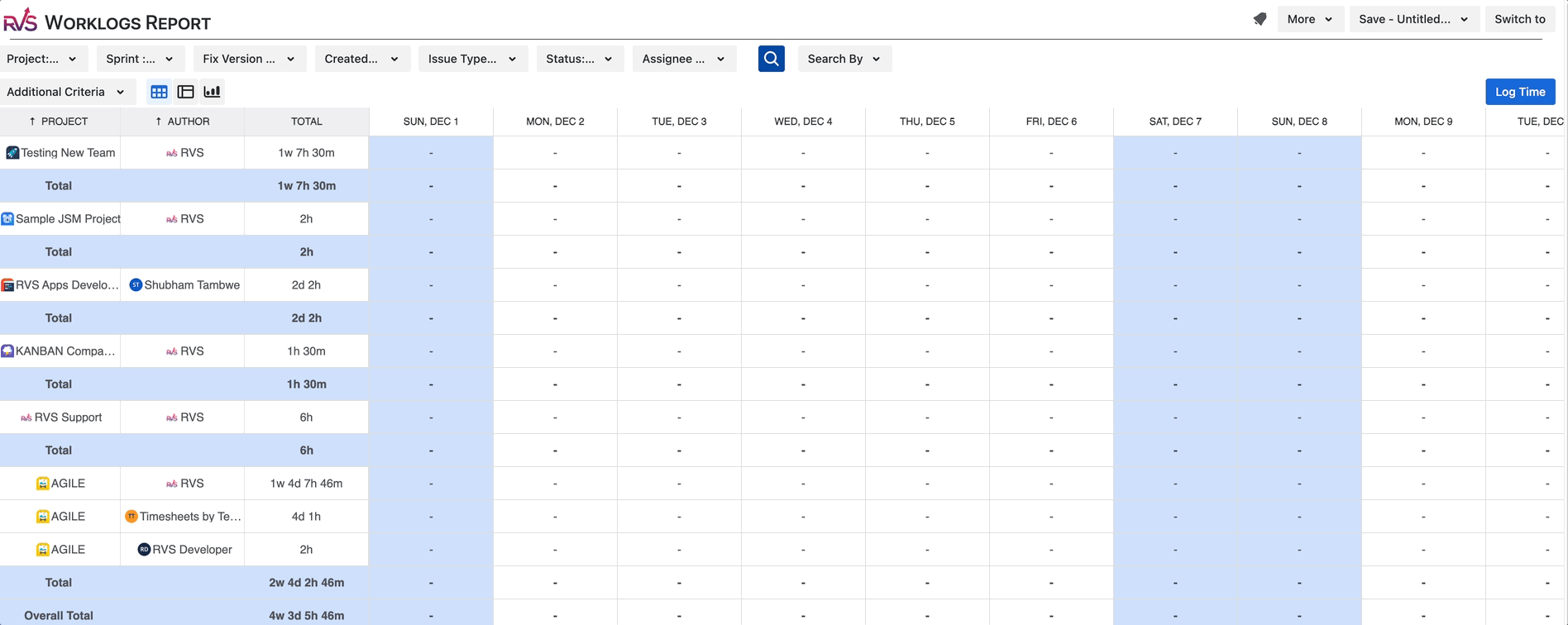Click the blue search magnifier icon
The height and width of the screenshot is (625, 1568).
click(x=771, y=59)
